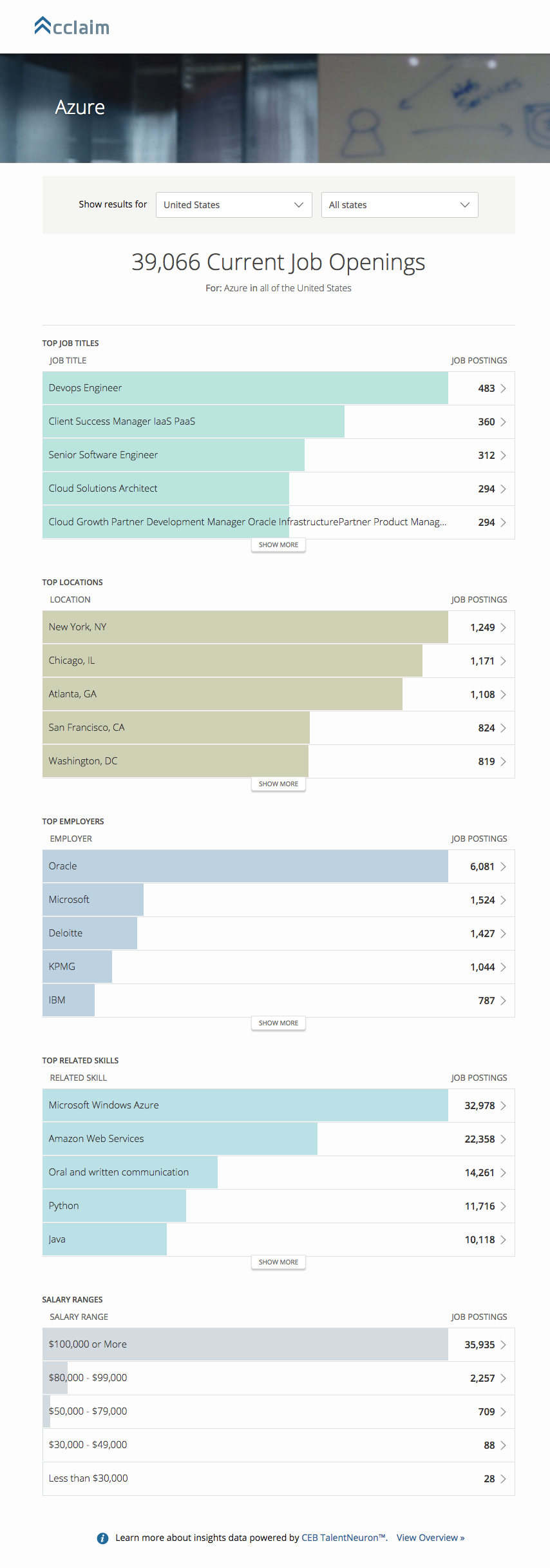This screenshot has width=550, height=1568.
Task: Select Cloud Growth Partner Development Manager title
Action: pyautogui.click(x=247, y=522)
